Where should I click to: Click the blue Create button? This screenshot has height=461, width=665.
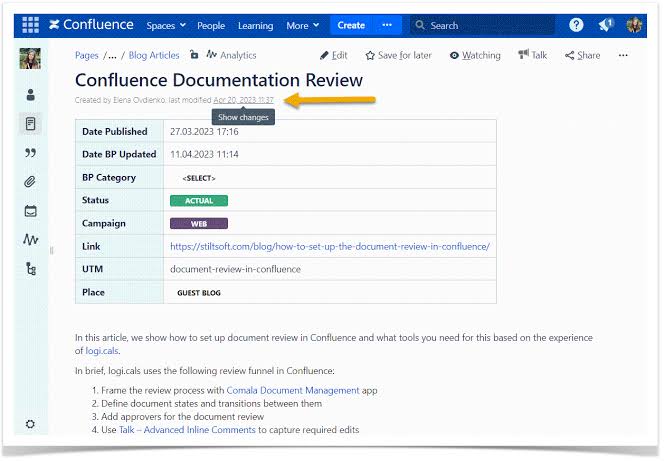(x=351, y=25)
